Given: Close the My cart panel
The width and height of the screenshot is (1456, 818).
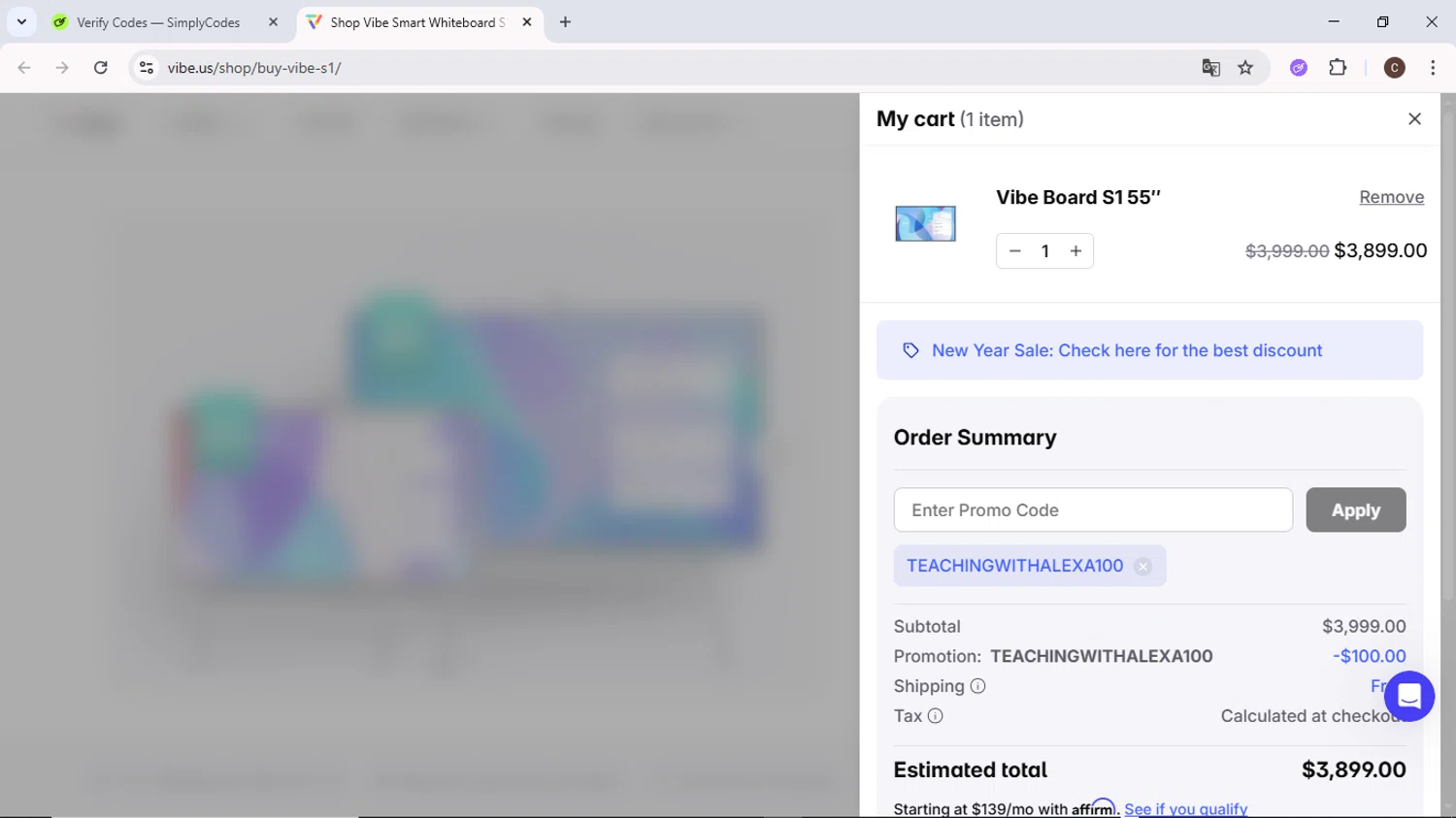Looking at the screenshot, I should coord(1414,118).
